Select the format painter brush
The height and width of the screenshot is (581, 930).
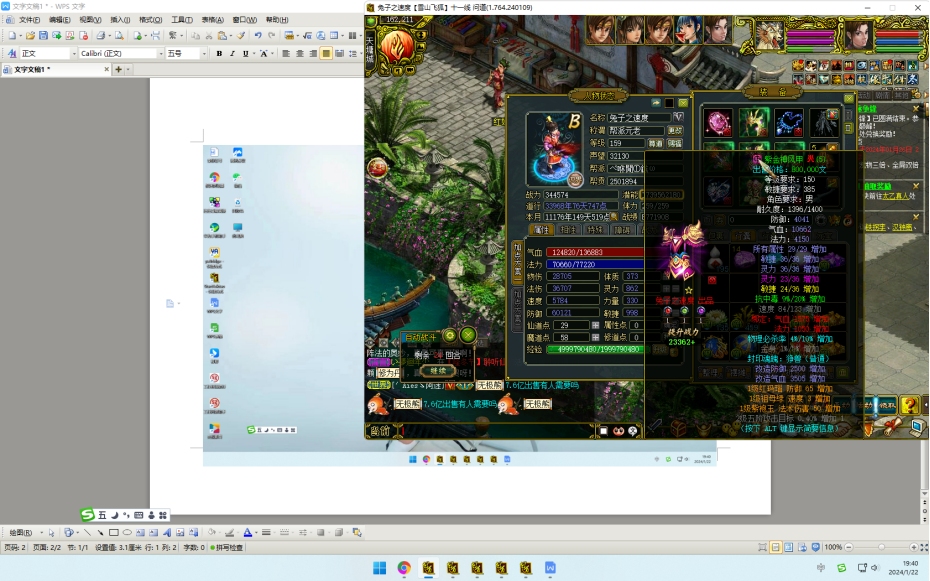[241, 36]
